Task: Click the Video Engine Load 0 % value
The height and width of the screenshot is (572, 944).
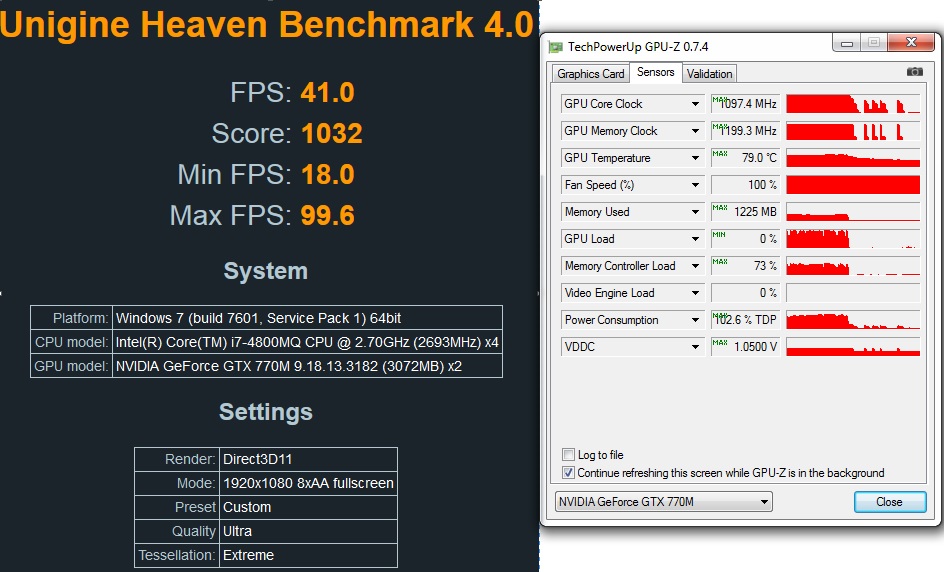Action: pos(745,293)
